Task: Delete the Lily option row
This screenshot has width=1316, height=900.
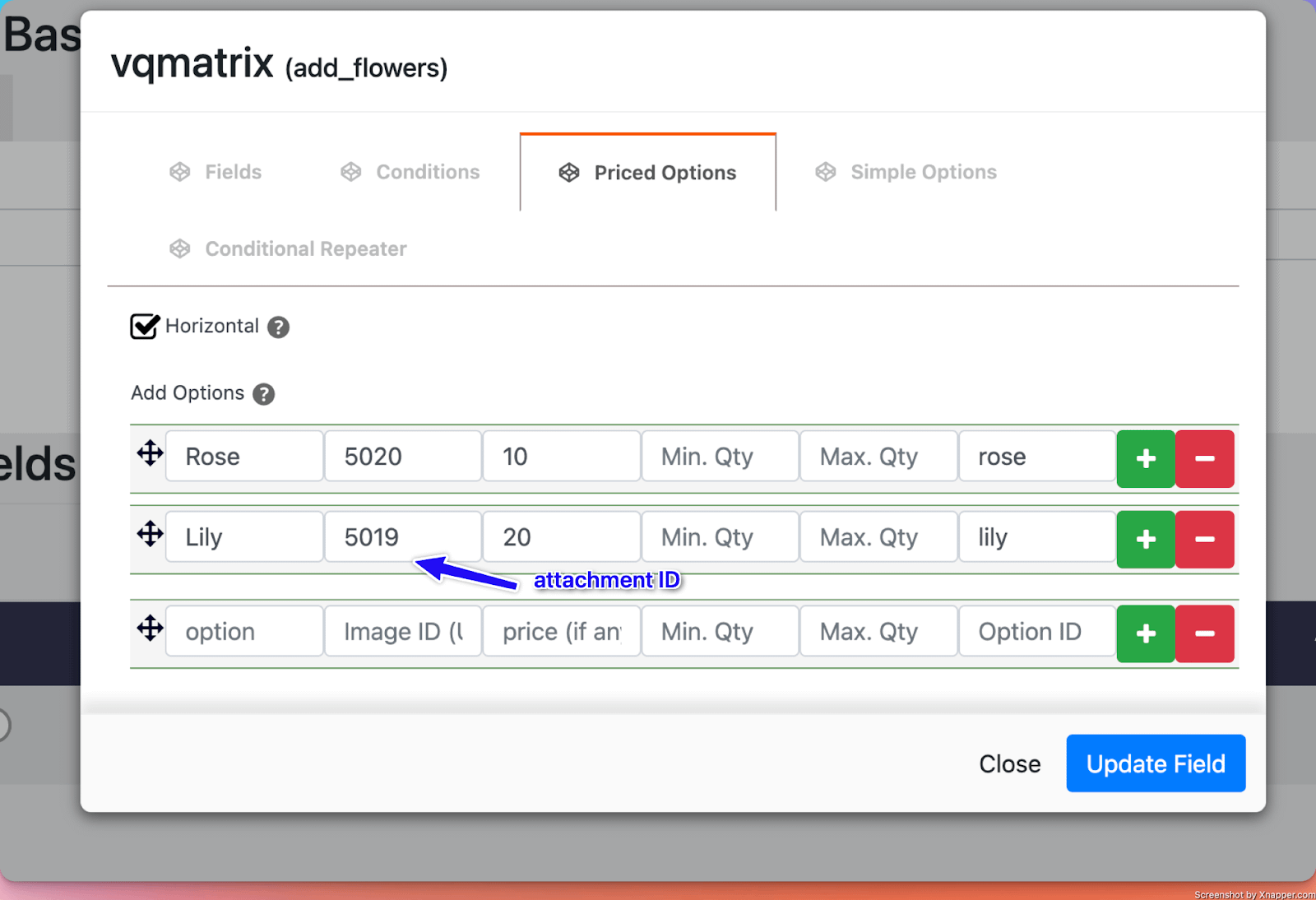Action: (1204, 539)
